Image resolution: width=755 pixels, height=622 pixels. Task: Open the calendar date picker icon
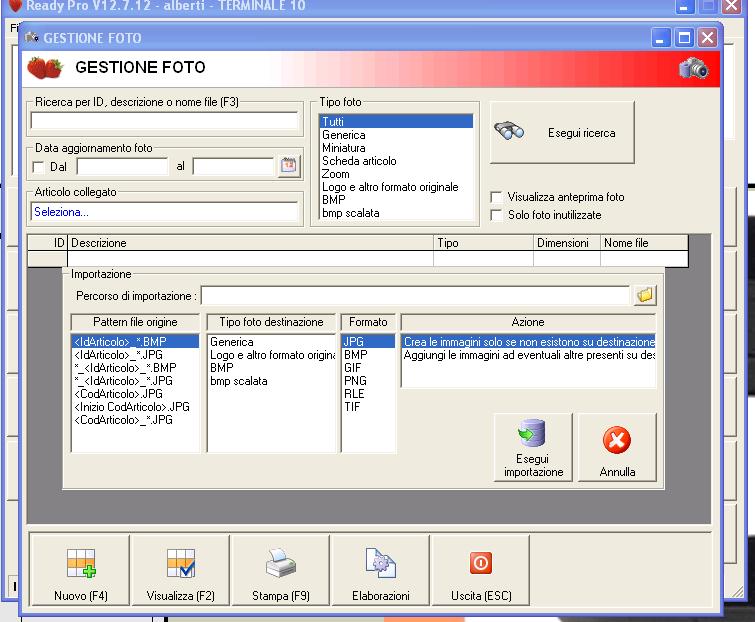click(x=288, y=166)
